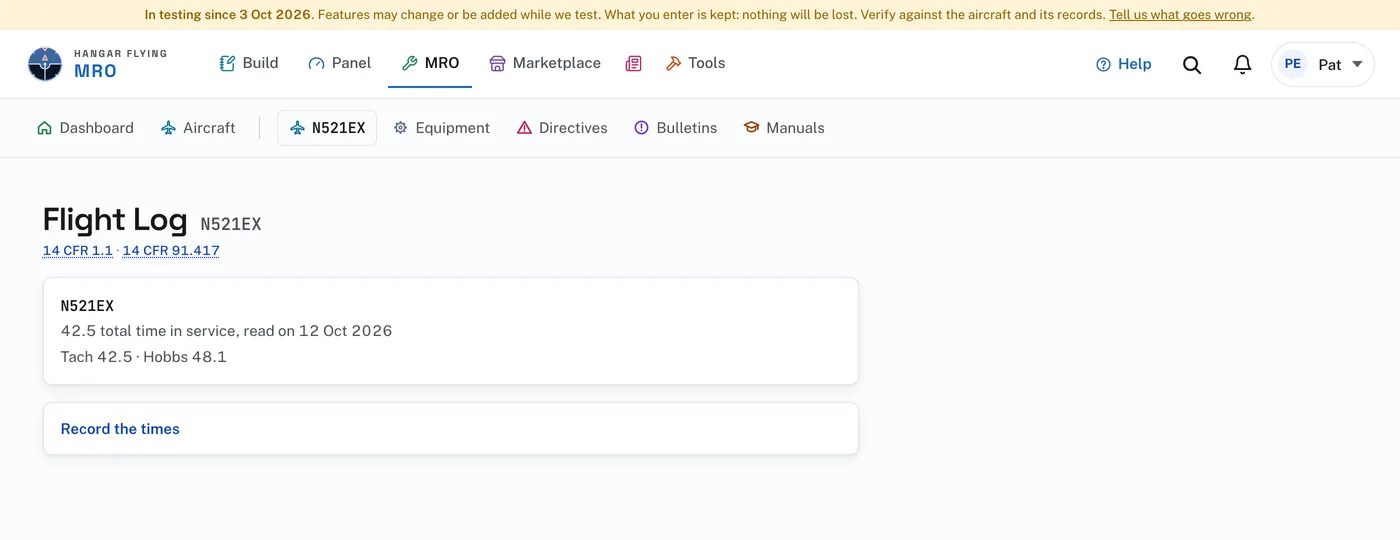
Task: Click the Panel gauge icon
Action: pyautogui.click(x=316, y=63)
